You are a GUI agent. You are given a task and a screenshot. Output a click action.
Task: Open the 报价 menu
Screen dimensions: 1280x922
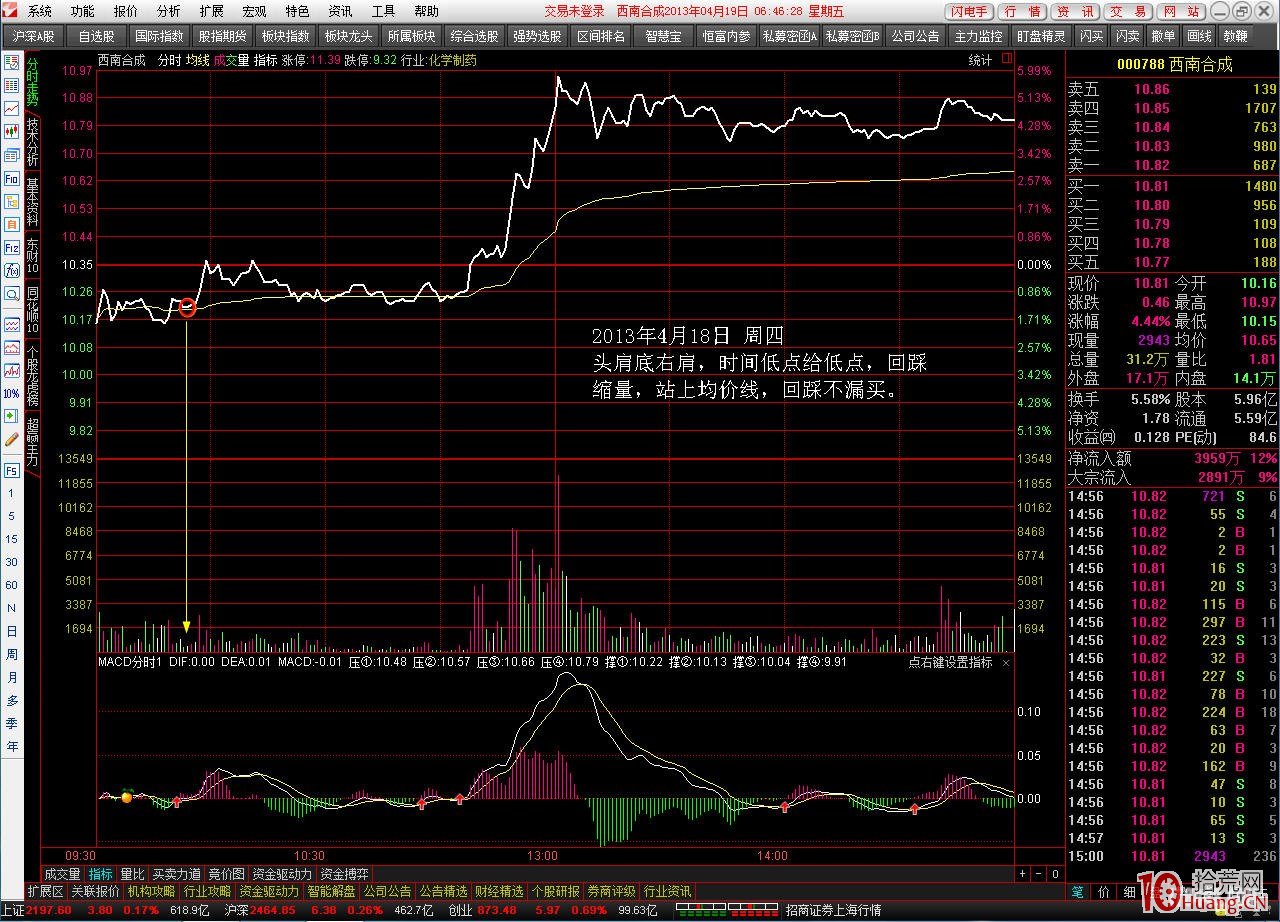point(126,11)
